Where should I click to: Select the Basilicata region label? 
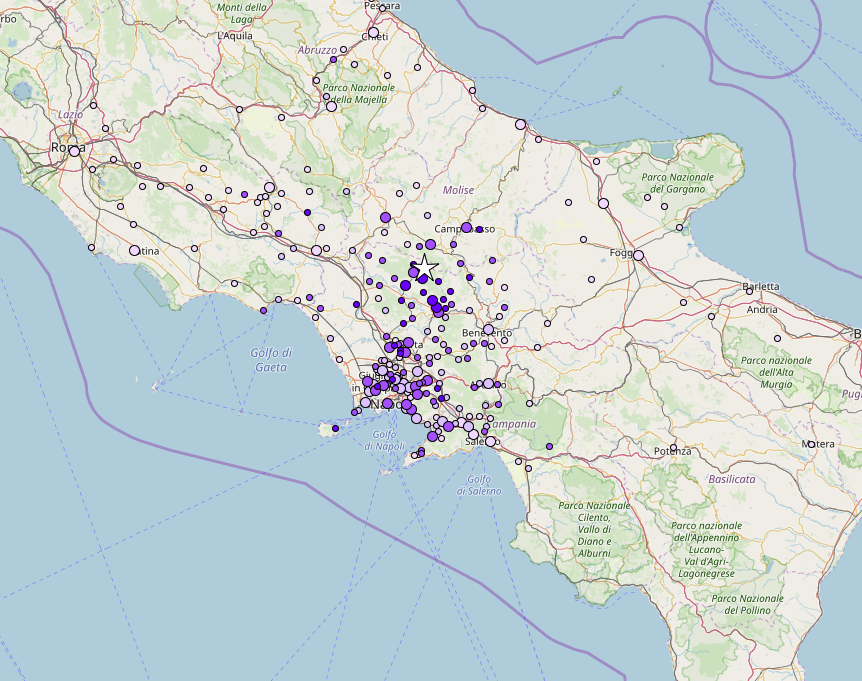732,479
